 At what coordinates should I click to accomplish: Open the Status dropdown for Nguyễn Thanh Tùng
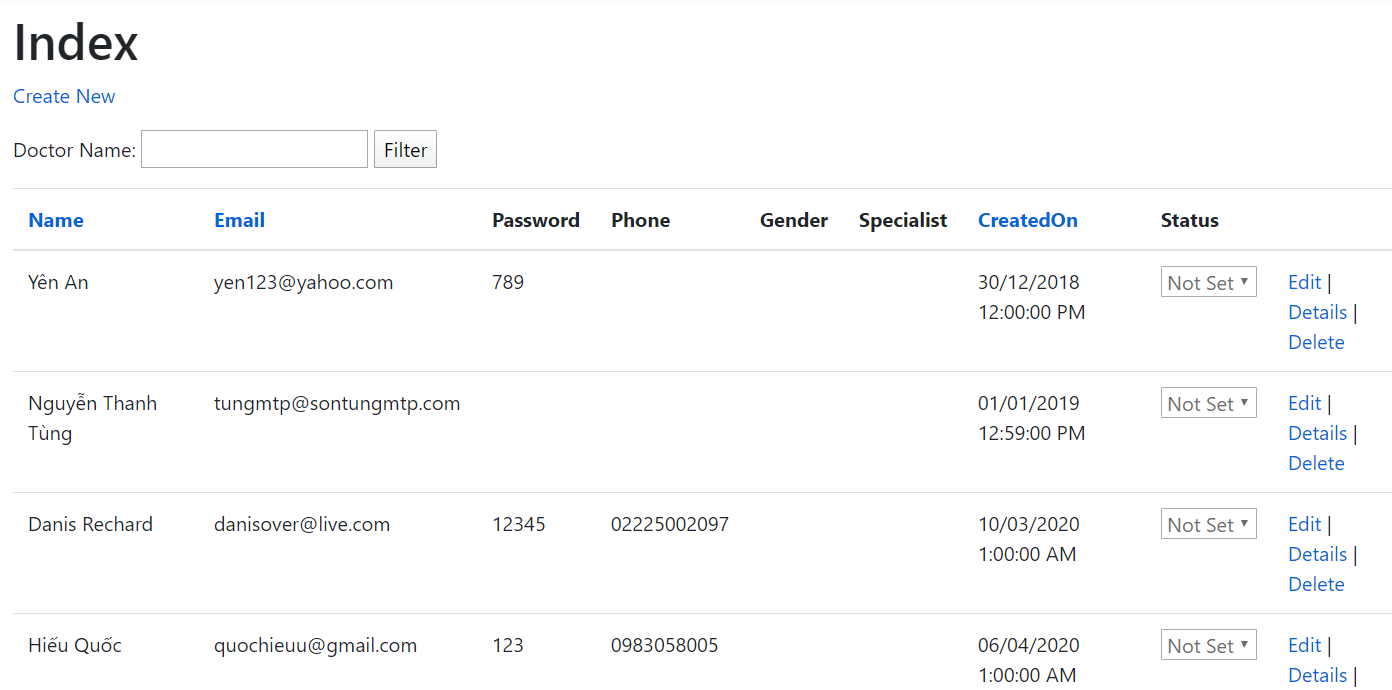1208,403
